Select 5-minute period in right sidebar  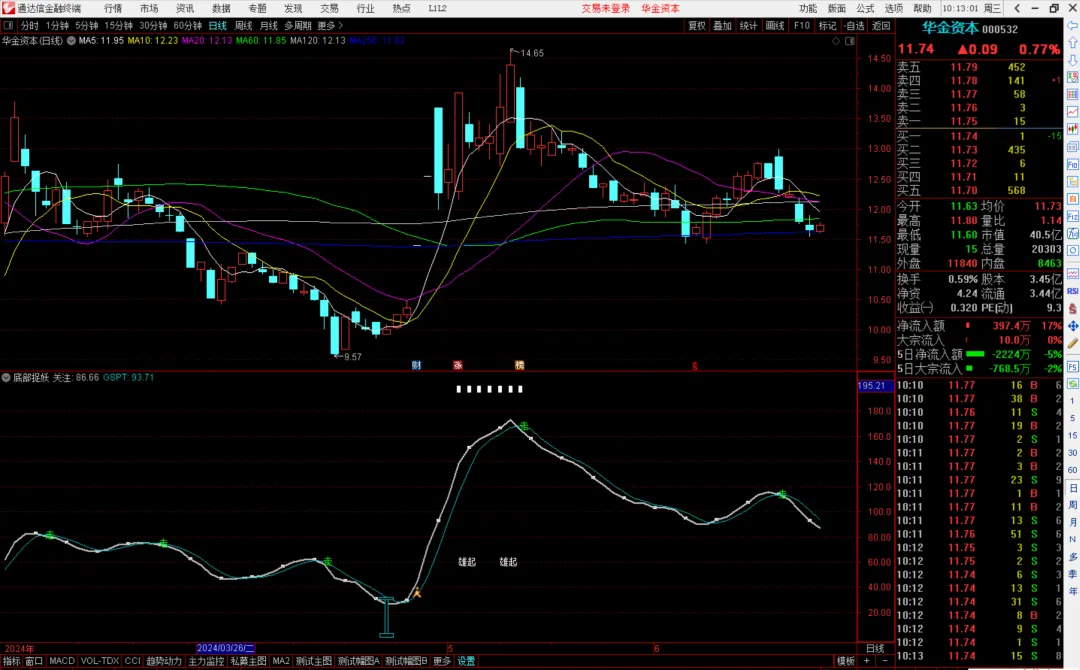[x=1072, y=418]
